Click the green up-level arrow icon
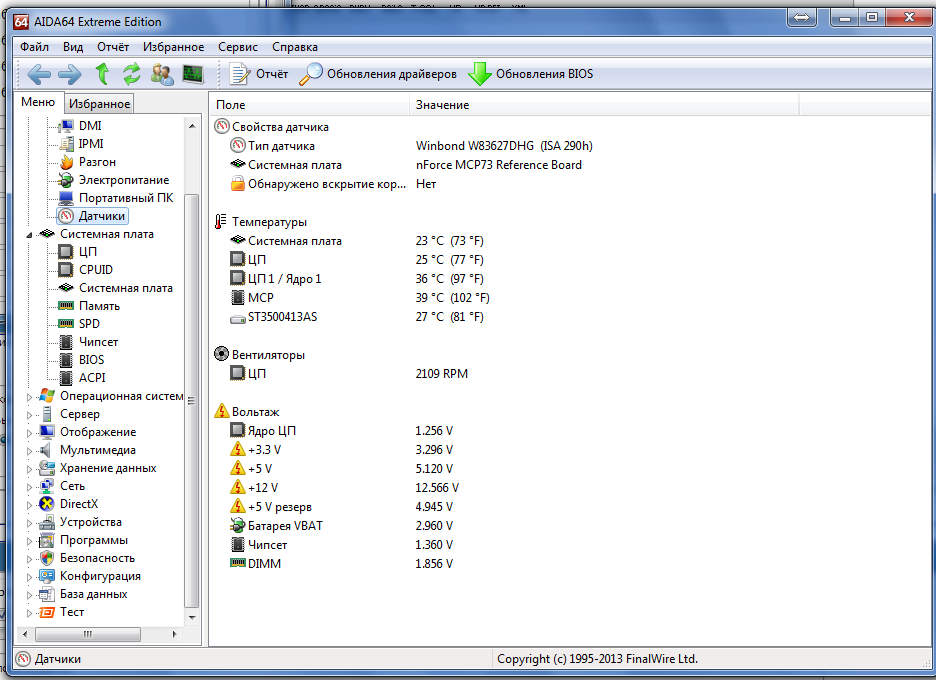 coord(102,74)
